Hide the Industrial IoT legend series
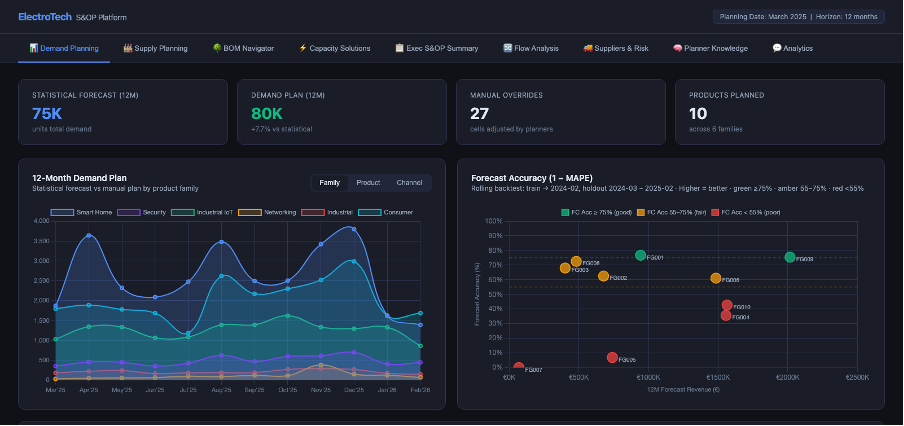Viewport: 904px width, 426px height. tap(202, 212)
